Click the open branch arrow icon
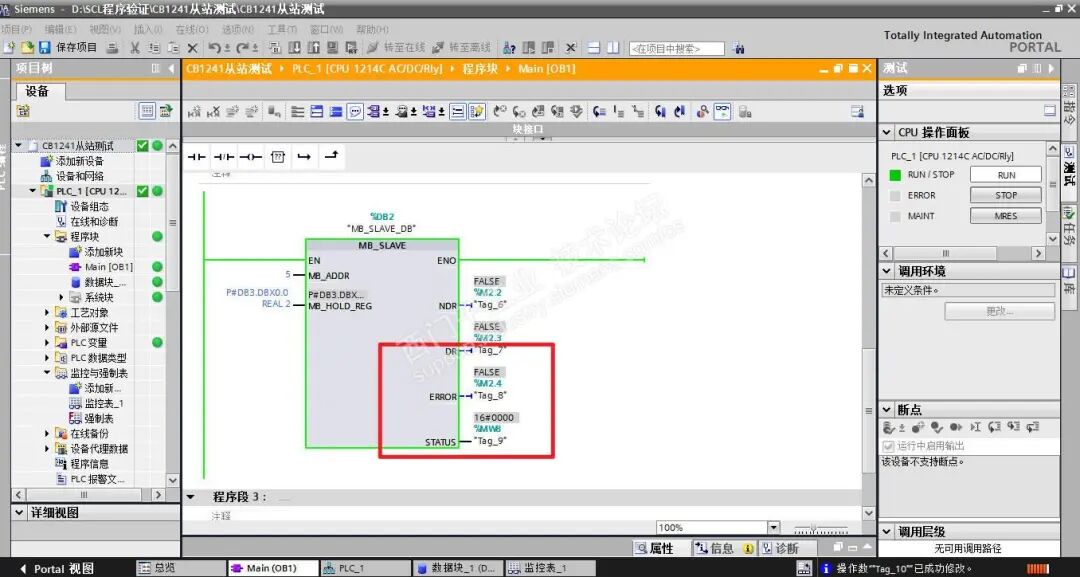1080x577 pixels. tap(304, 157)
